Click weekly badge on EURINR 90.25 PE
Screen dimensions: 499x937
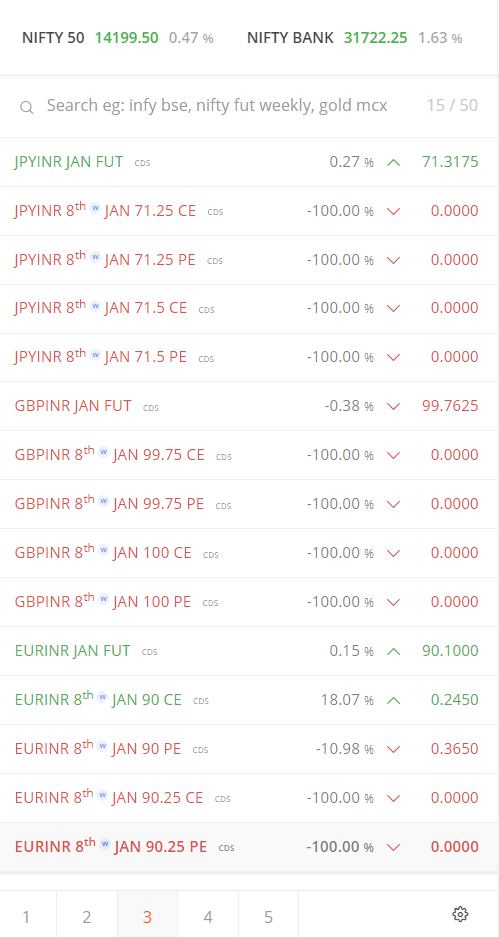tap(105, 844)
